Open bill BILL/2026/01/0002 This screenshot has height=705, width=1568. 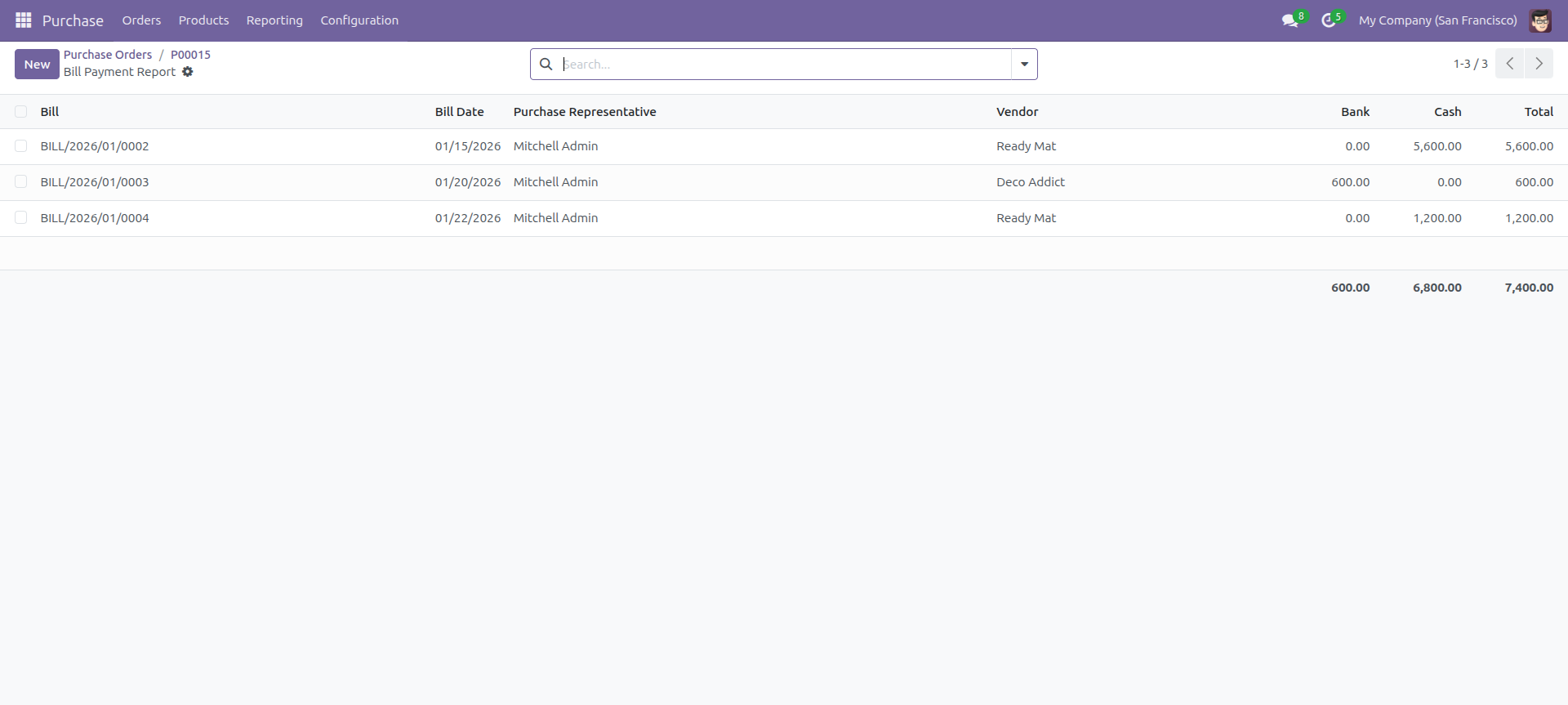pyautogui.click(x=95, y=146)
